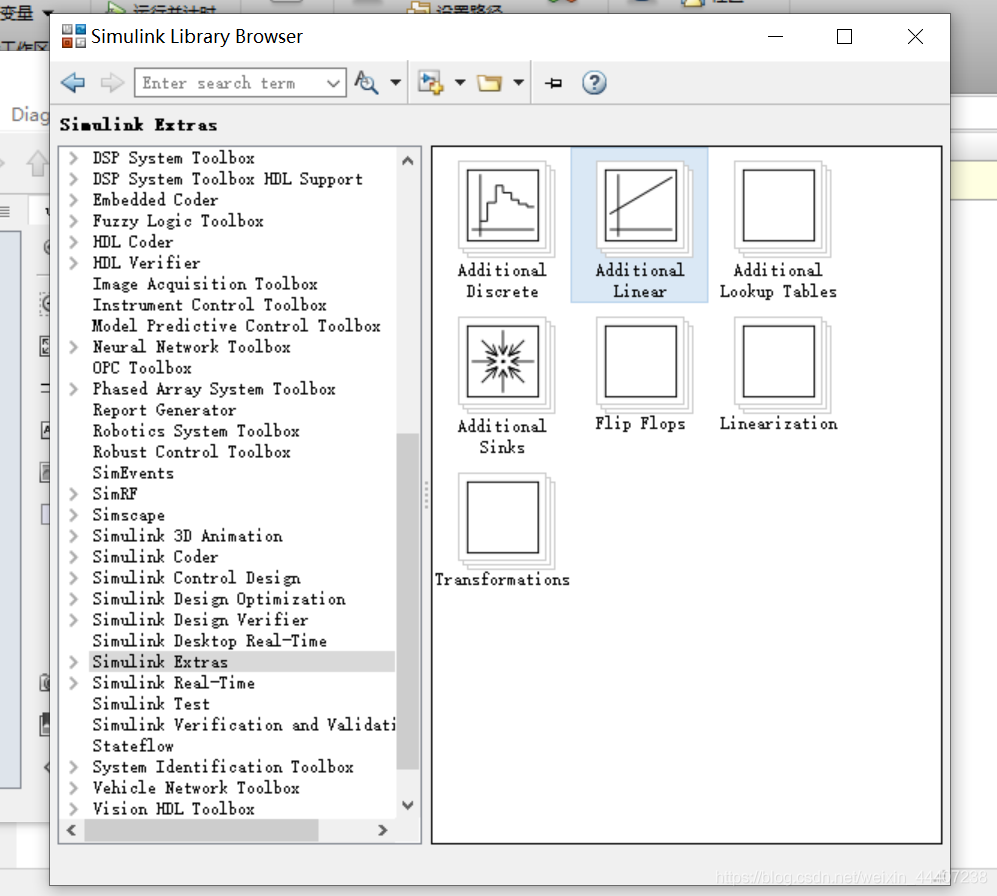The height and width of the screenshot is (896, 997).
Task: Open Flip Flops library block
Action: (640, 375)
